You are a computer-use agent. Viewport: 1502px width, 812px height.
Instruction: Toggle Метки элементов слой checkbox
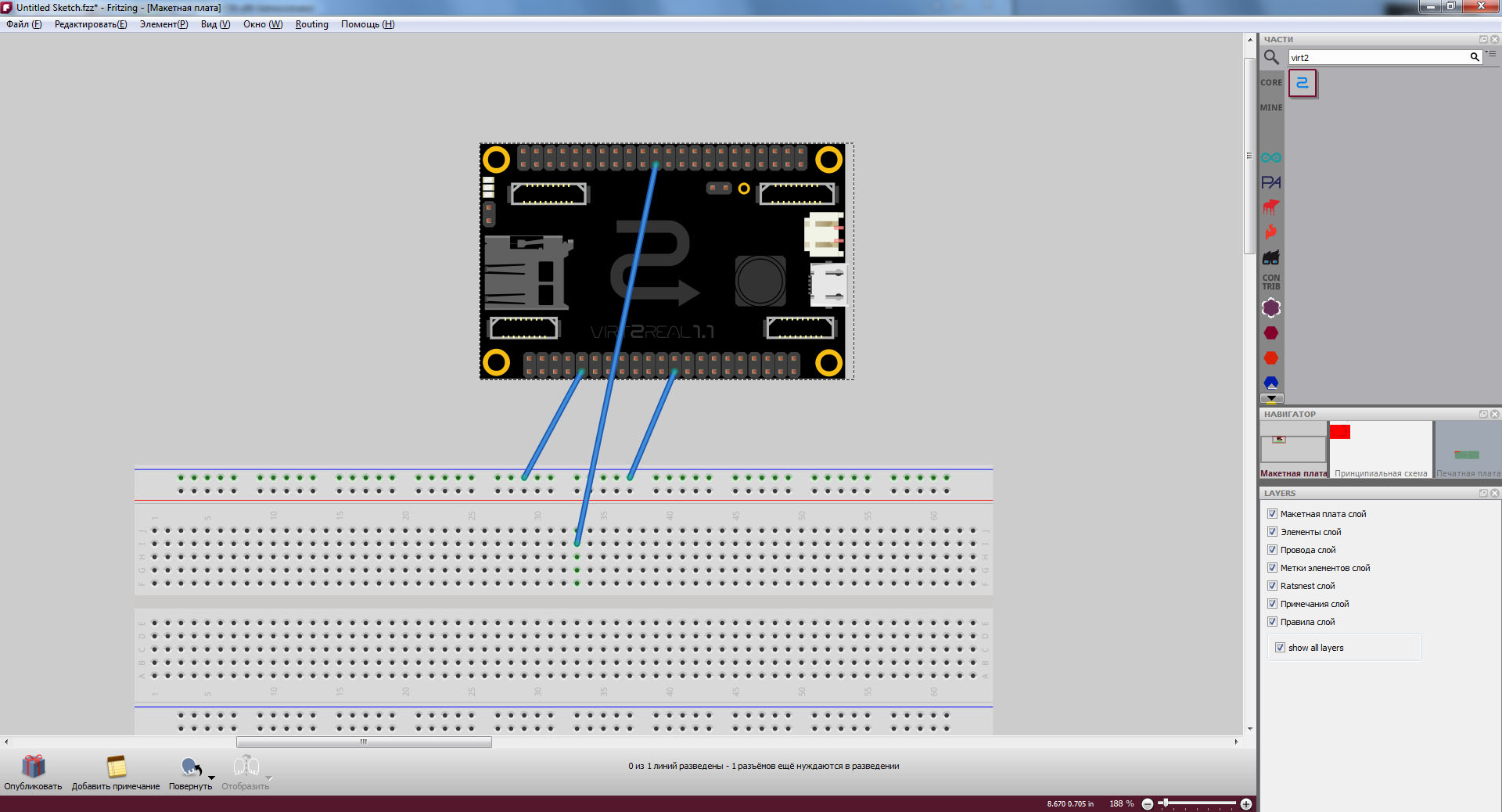tap(1272, 568)
